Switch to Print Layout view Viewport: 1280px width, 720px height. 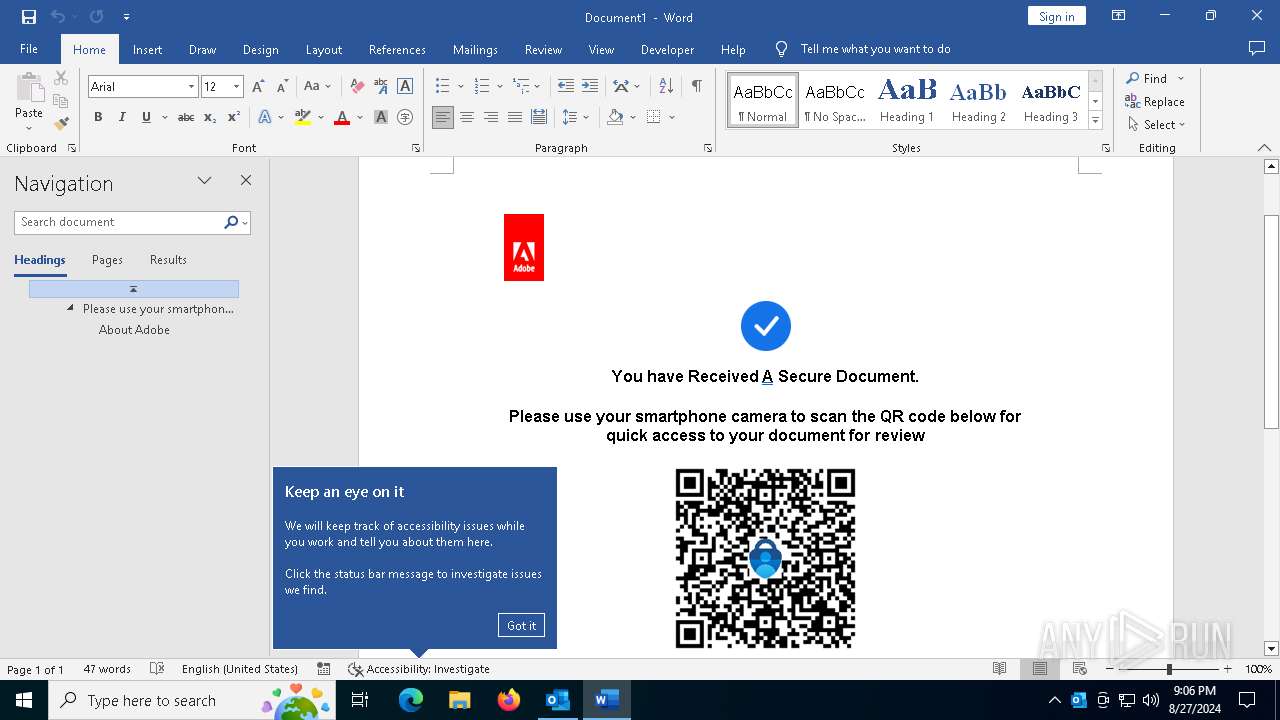1040,669
